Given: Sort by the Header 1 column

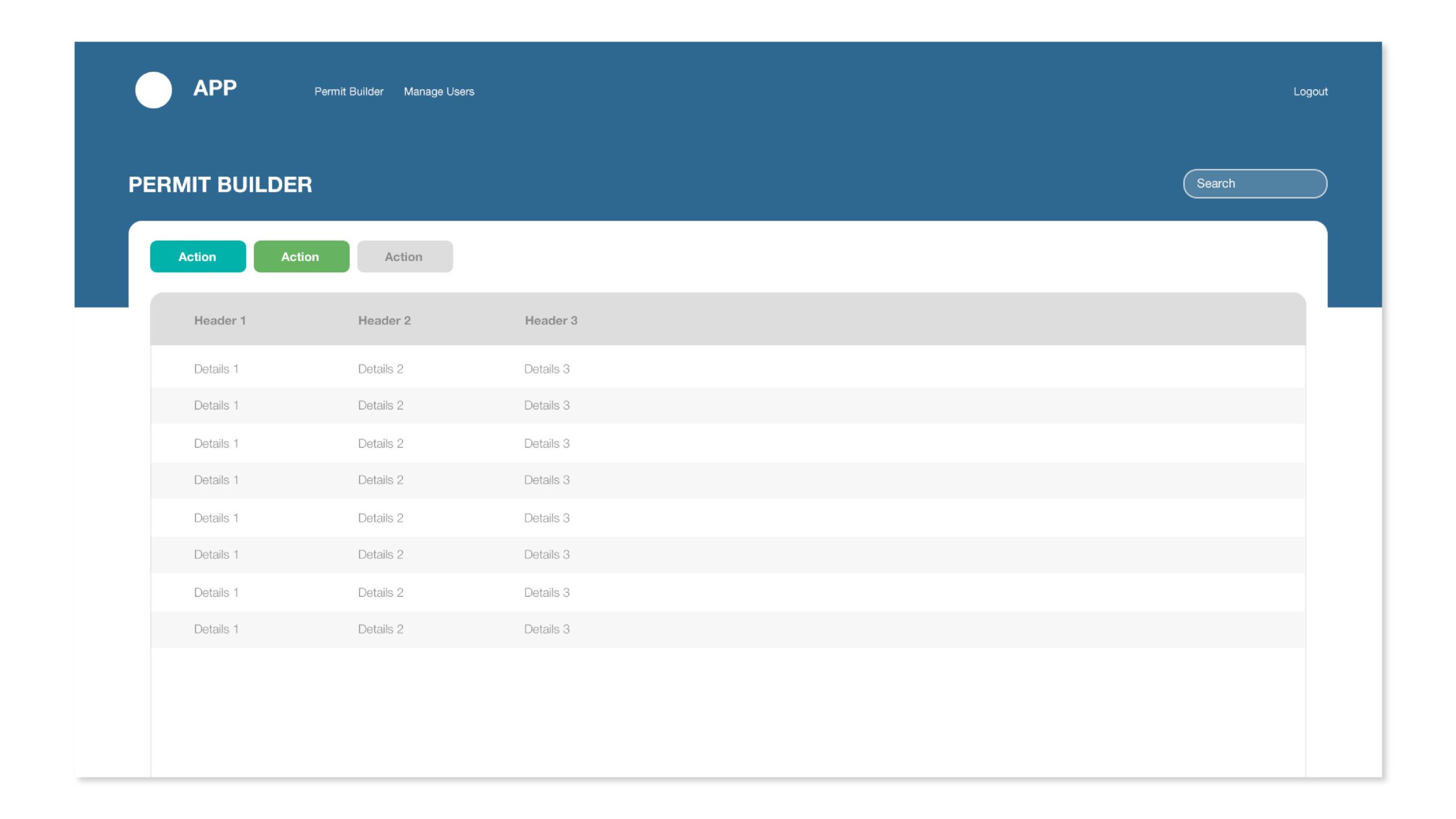Looking at the screenshot, I should pos(220,321).
